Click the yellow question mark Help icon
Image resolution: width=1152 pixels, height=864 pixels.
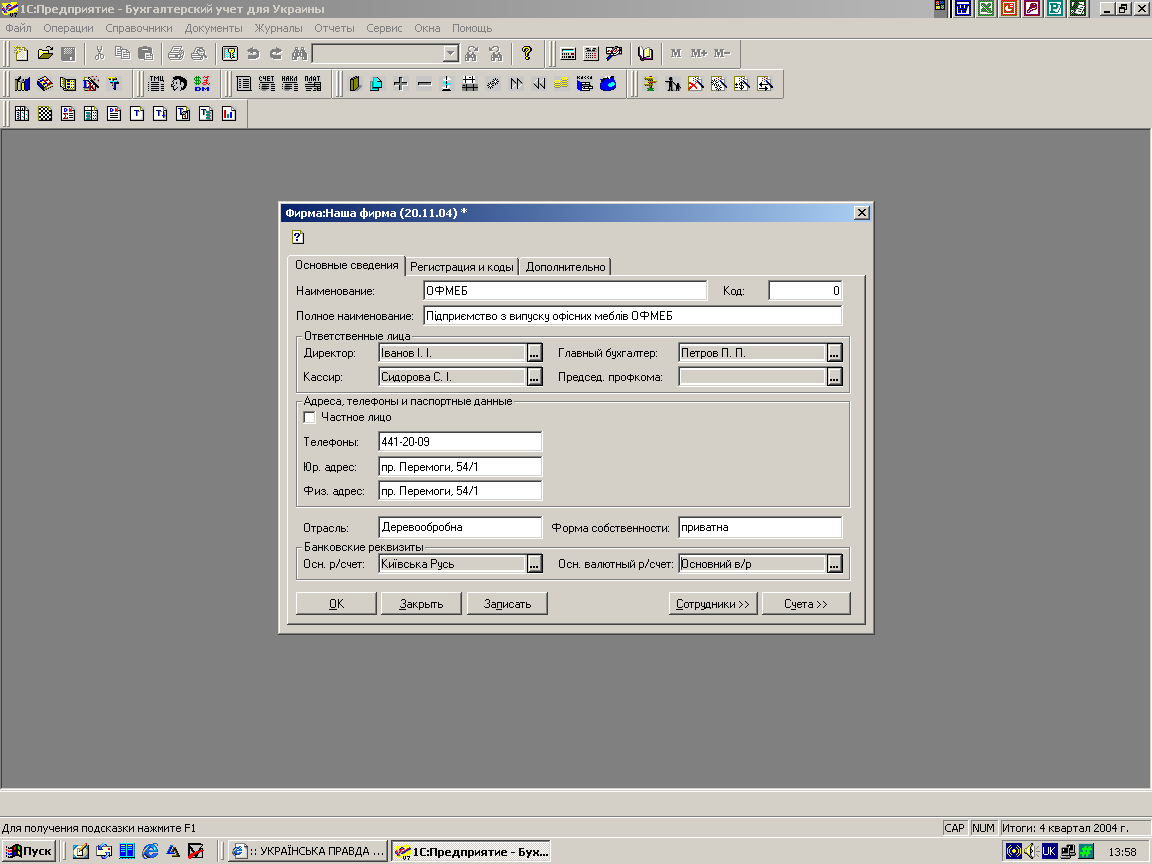[x=527, y=54]
